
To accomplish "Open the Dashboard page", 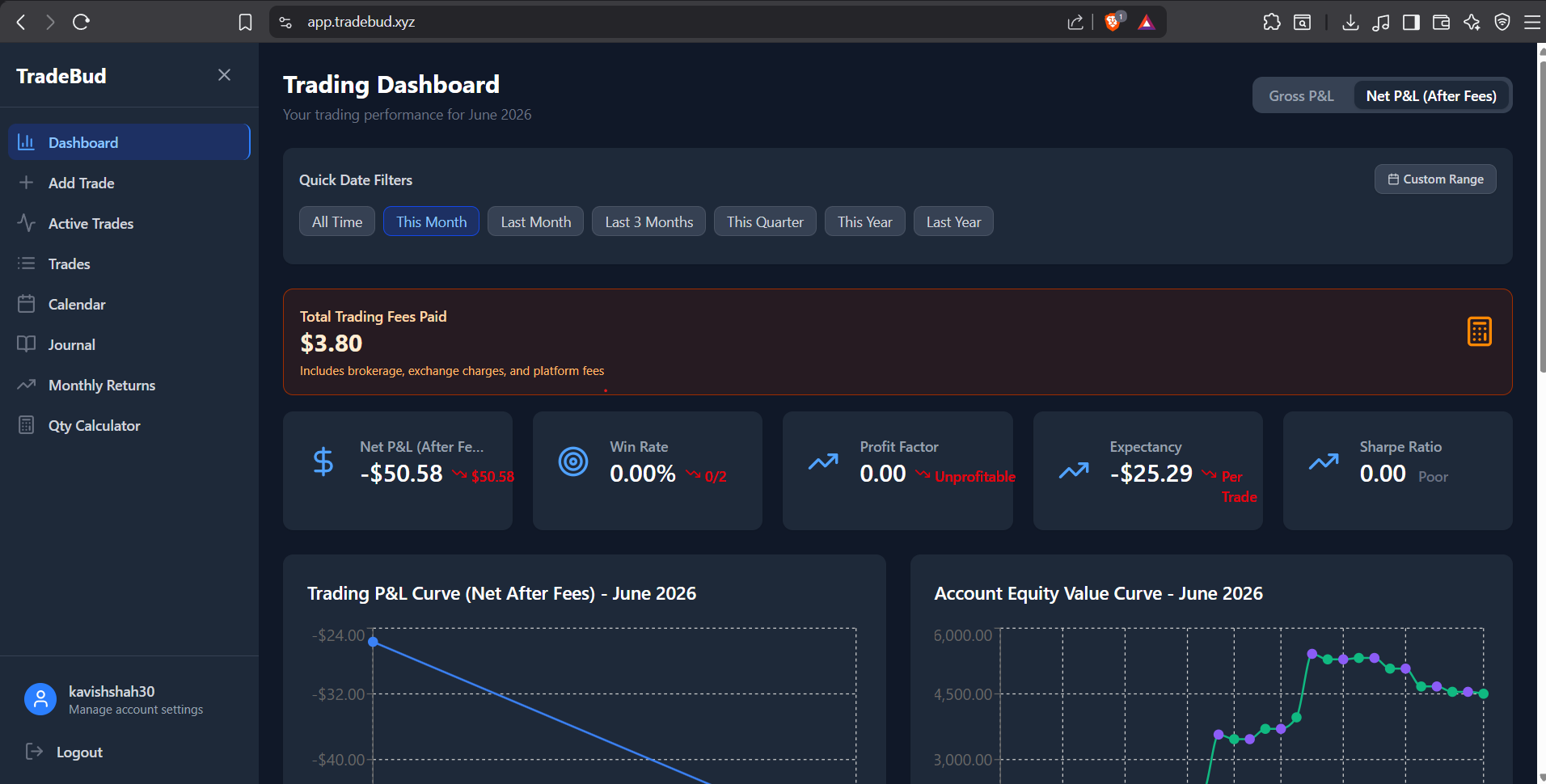I will point(129,142).
